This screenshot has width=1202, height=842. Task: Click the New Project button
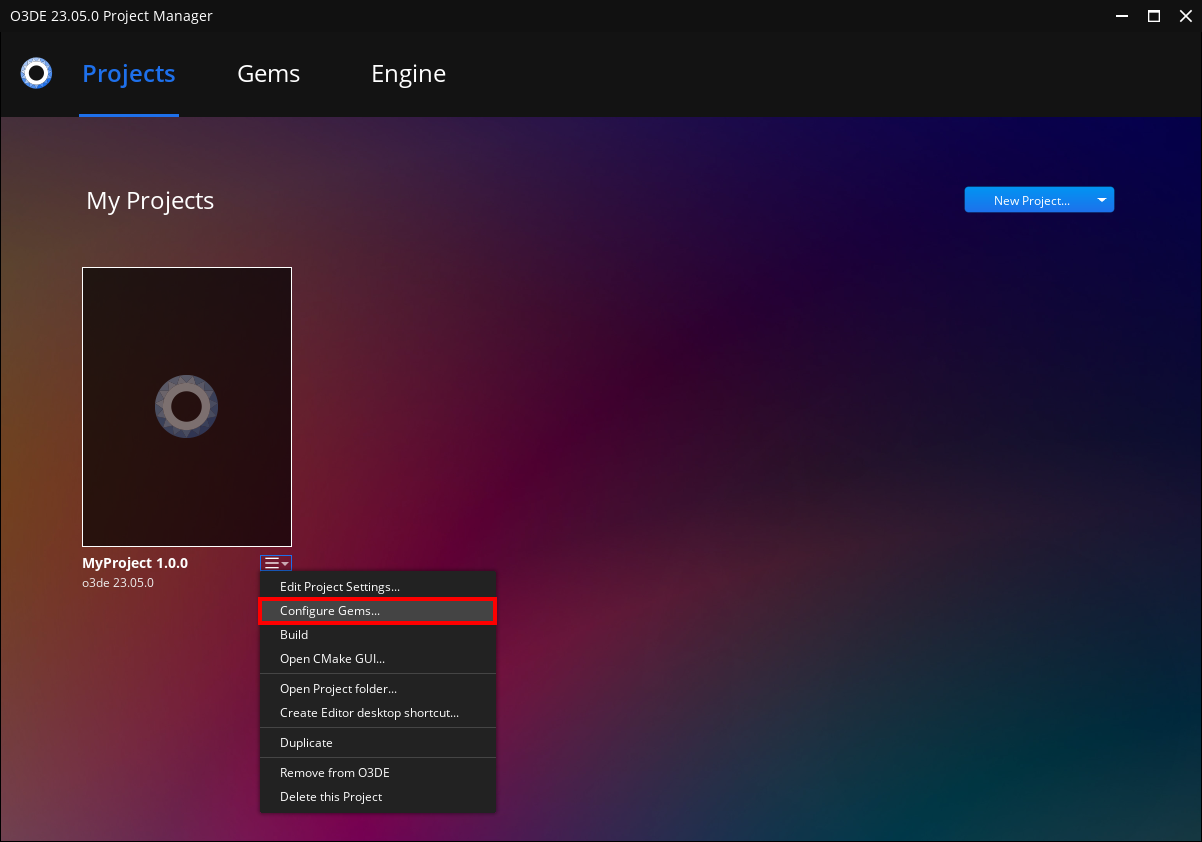tap(1029, 199)
